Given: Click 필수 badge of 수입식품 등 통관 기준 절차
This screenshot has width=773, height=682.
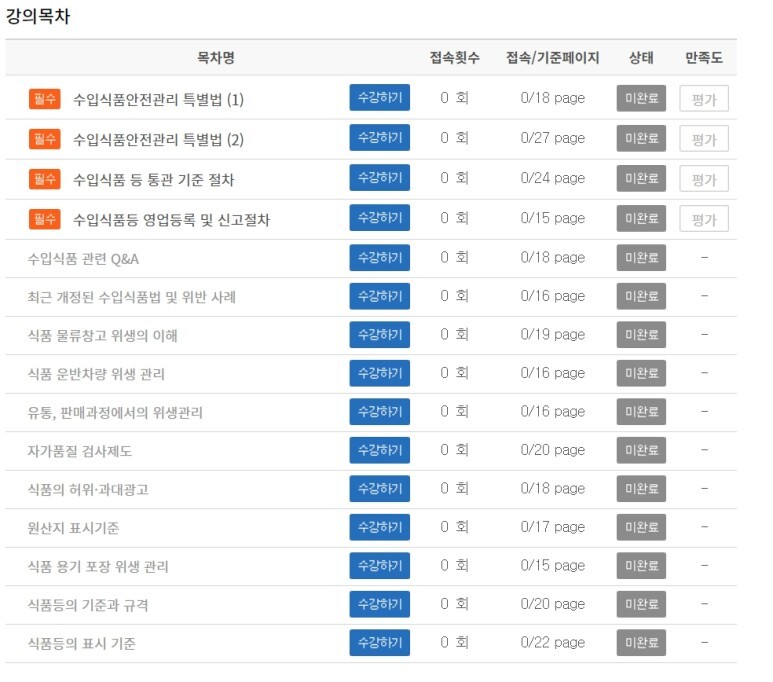Looking at the screenshot, I should tap(45, 179).
